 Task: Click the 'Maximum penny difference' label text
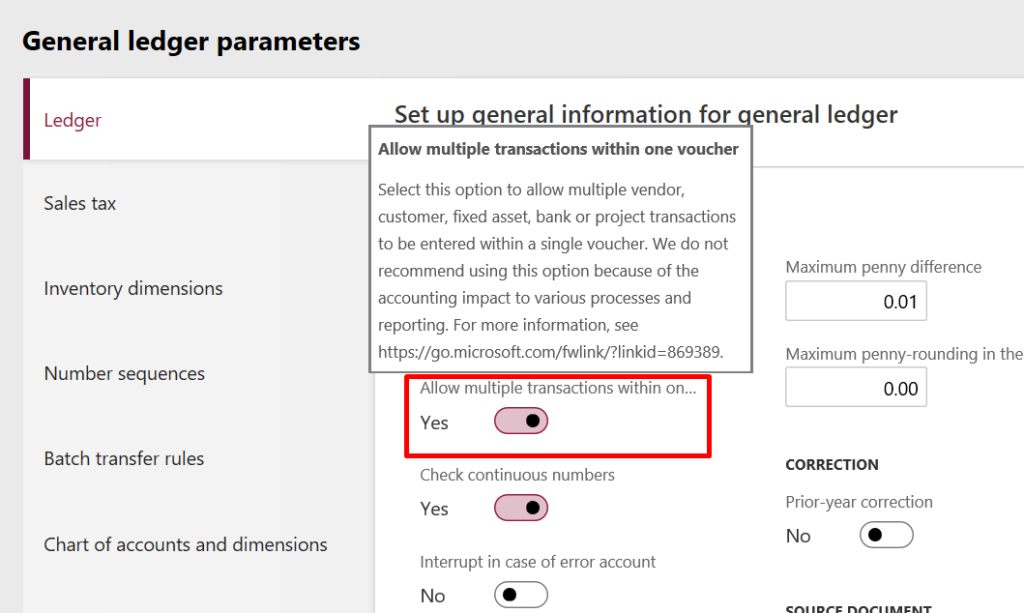tap(883, 267)
